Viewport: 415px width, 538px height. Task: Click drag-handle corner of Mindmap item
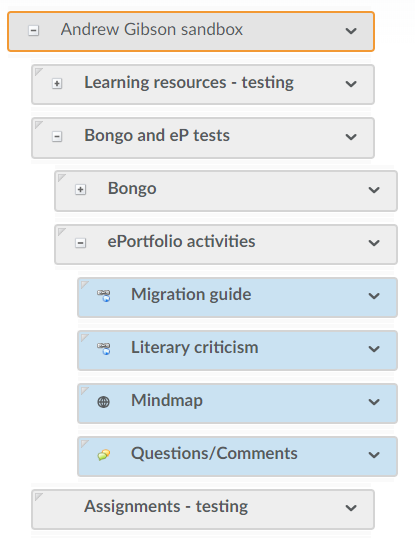coord(84,390)
